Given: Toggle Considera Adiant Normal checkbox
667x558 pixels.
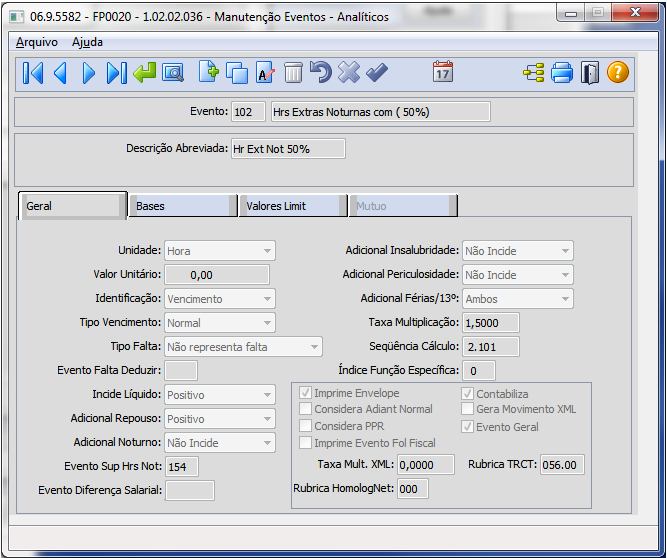Looking at the screenshot, I should coord(305,409).
